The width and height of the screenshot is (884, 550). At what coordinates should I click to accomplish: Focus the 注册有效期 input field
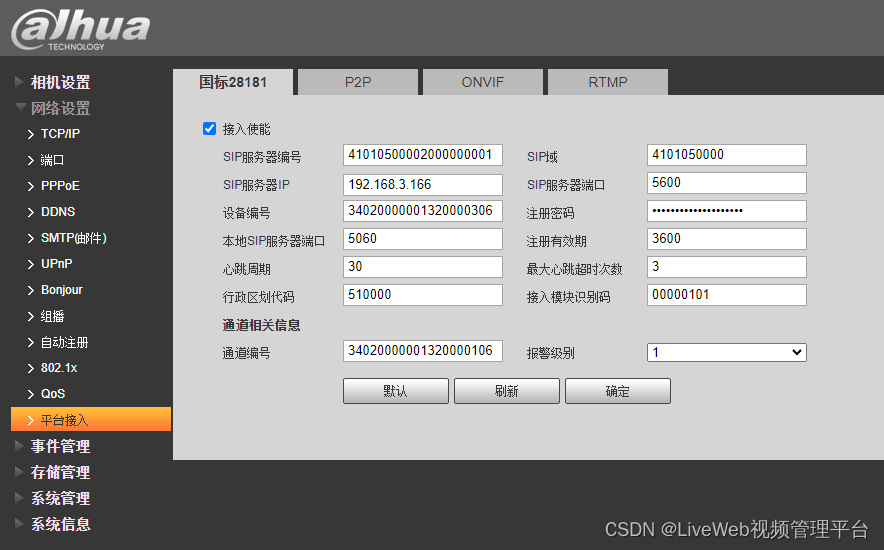(727, 239)
